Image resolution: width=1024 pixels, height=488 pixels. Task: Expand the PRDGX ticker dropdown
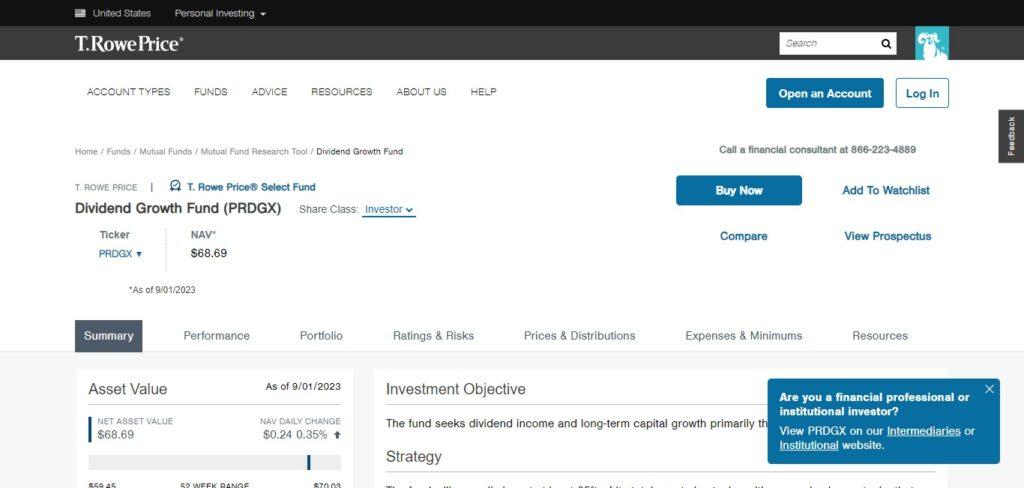point(120,253)
